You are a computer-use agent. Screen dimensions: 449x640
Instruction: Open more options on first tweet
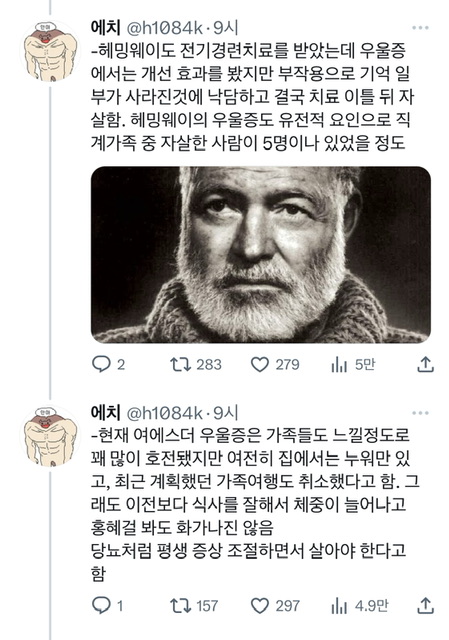tap(420, 28)
